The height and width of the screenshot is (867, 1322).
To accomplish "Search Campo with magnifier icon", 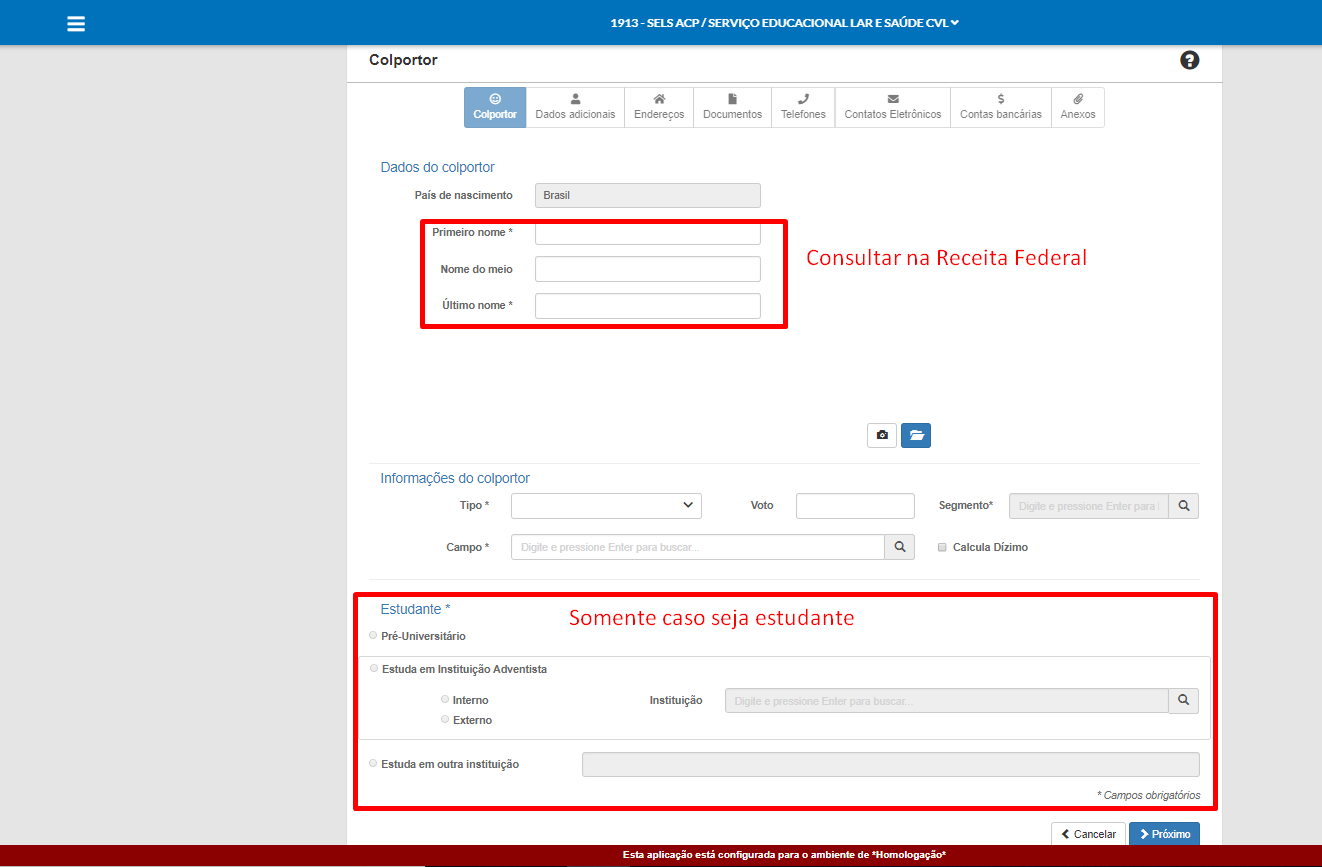I will click(899, 547).
